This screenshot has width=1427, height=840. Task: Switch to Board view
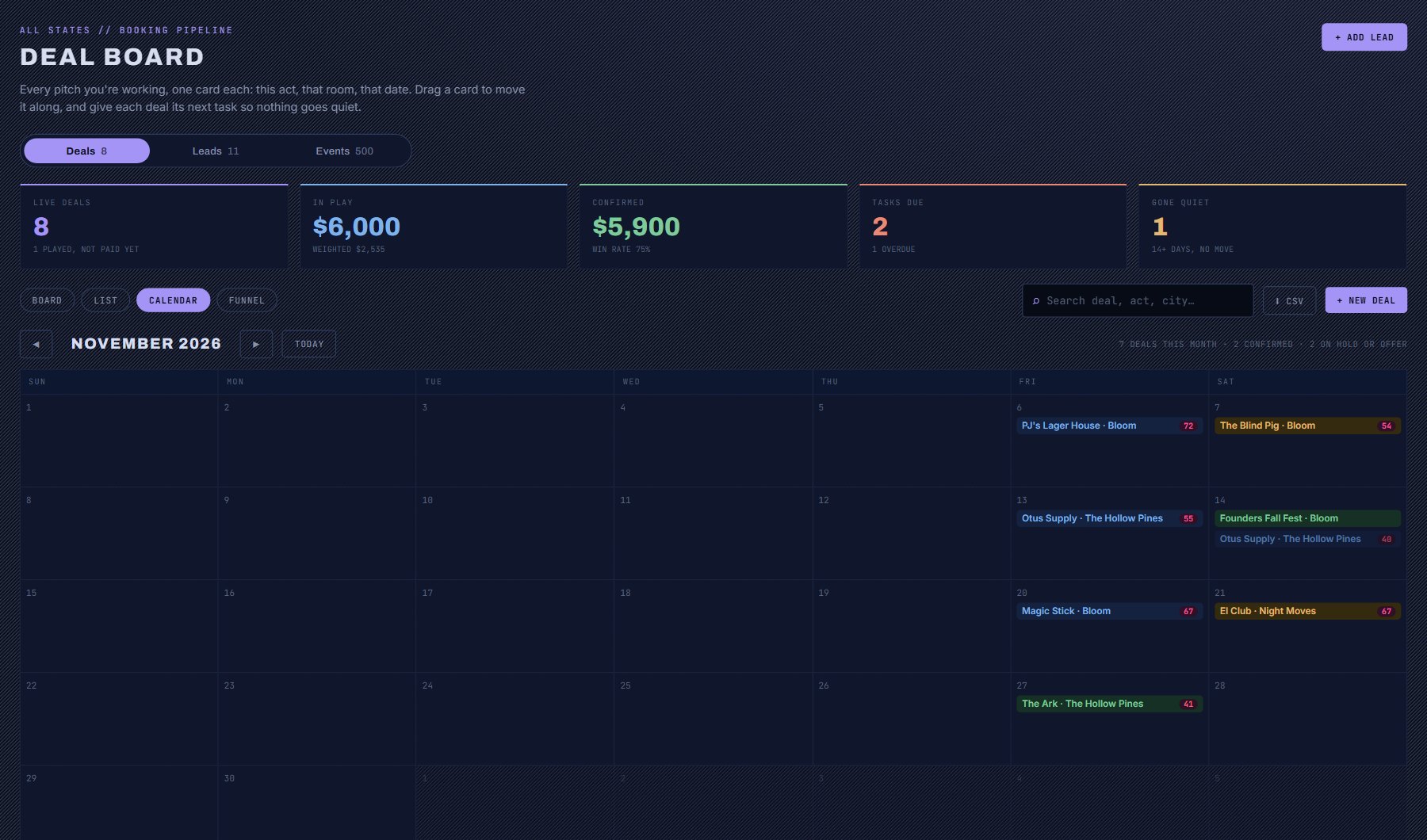point(47,300)
